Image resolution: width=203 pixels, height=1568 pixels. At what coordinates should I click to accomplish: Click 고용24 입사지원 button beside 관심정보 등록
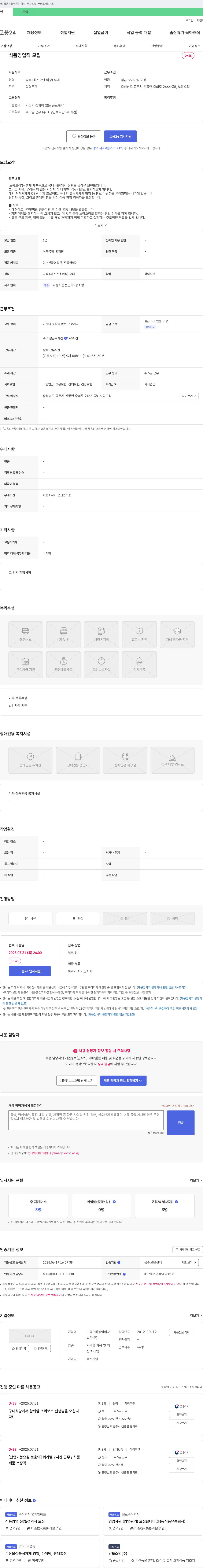point(121,136)
